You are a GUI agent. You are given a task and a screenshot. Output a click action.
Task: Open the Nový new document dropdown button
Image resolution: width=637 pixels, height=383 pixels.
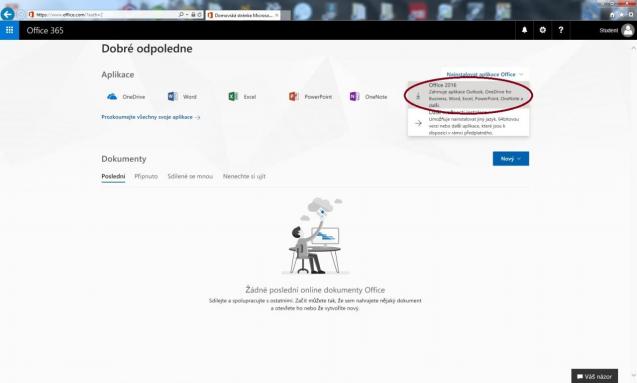[511, 159]
